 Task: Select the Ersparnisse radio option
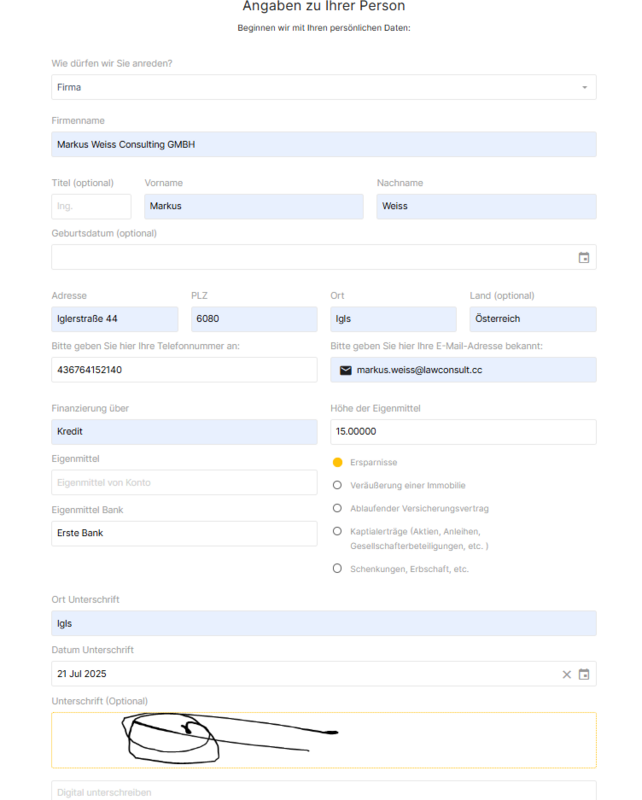(338, 463)
